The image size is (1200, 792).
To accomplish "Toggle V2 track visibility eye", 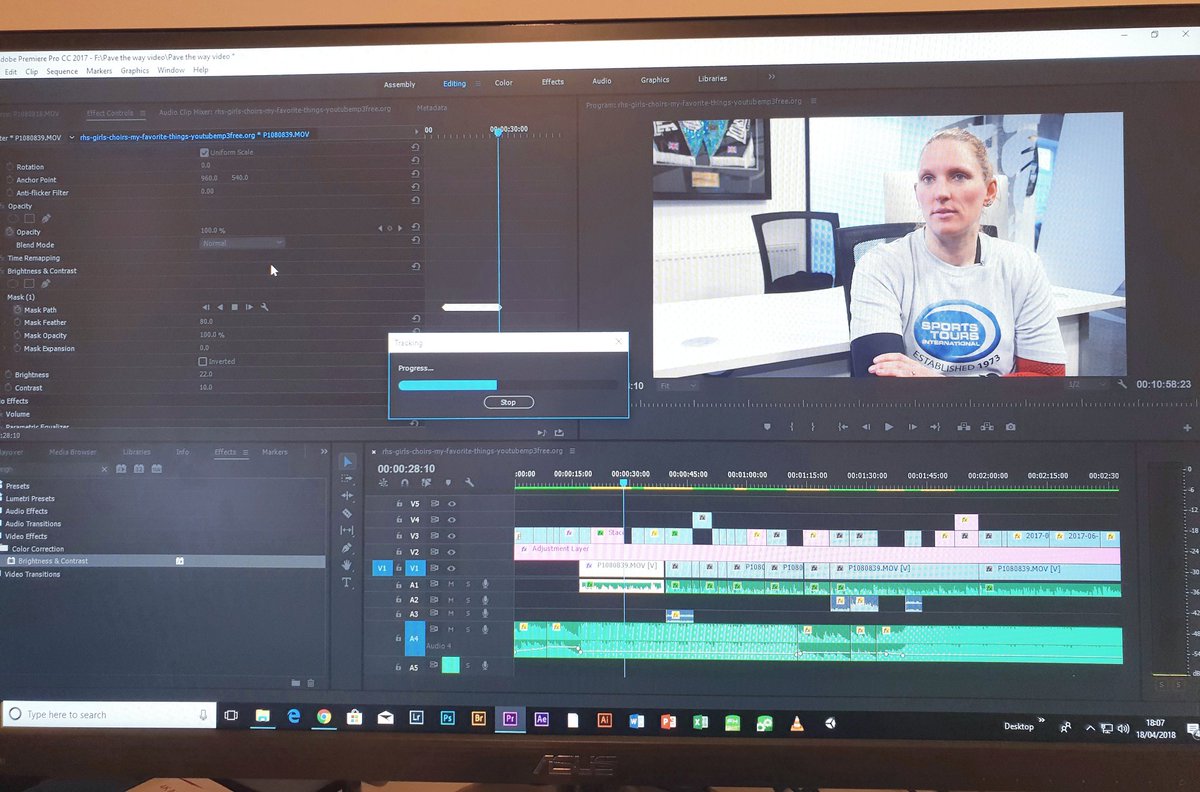I will 452,552.
